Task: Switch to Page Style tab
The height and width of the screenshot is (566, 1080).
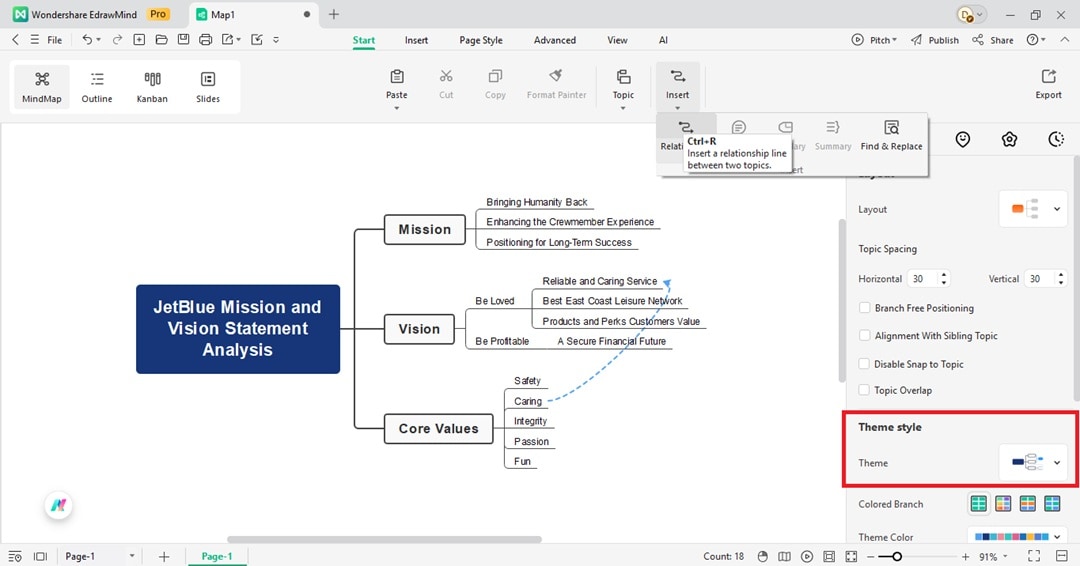Action: click(481, 40)
